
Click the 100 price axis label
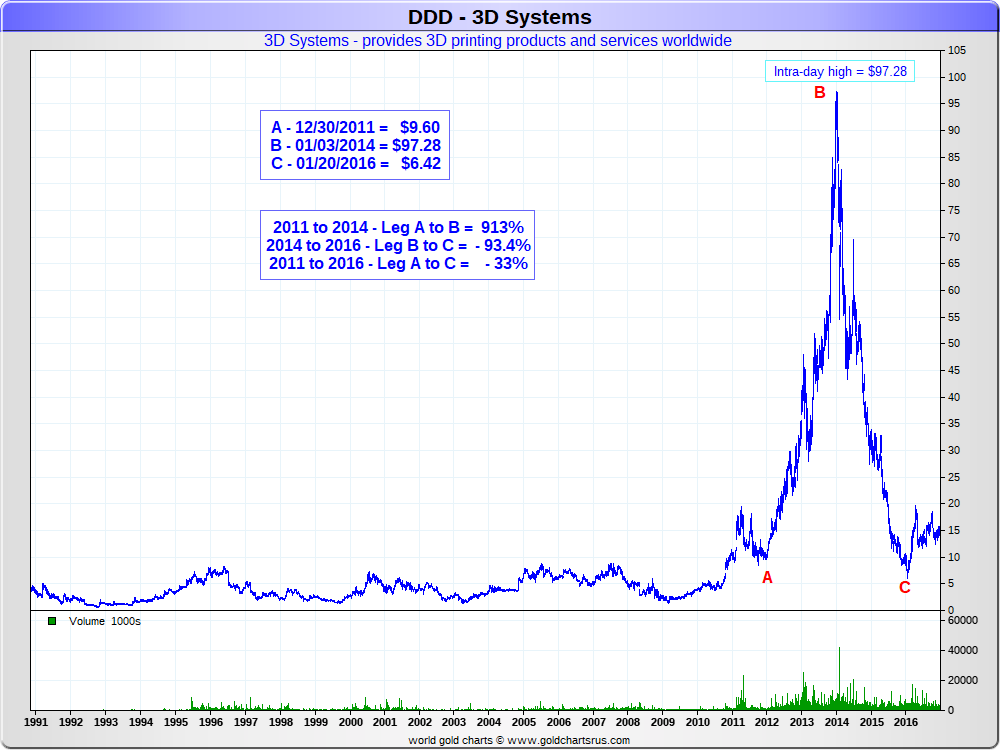(957, 77)
